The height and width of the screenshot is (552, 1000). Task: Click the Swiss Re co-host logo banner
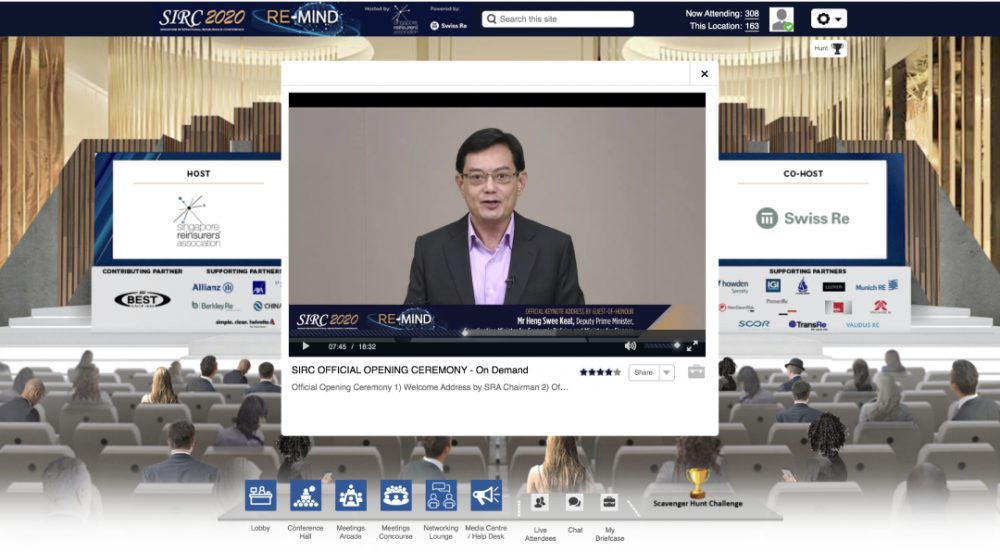pyautogui.click(x=803, y=218)
